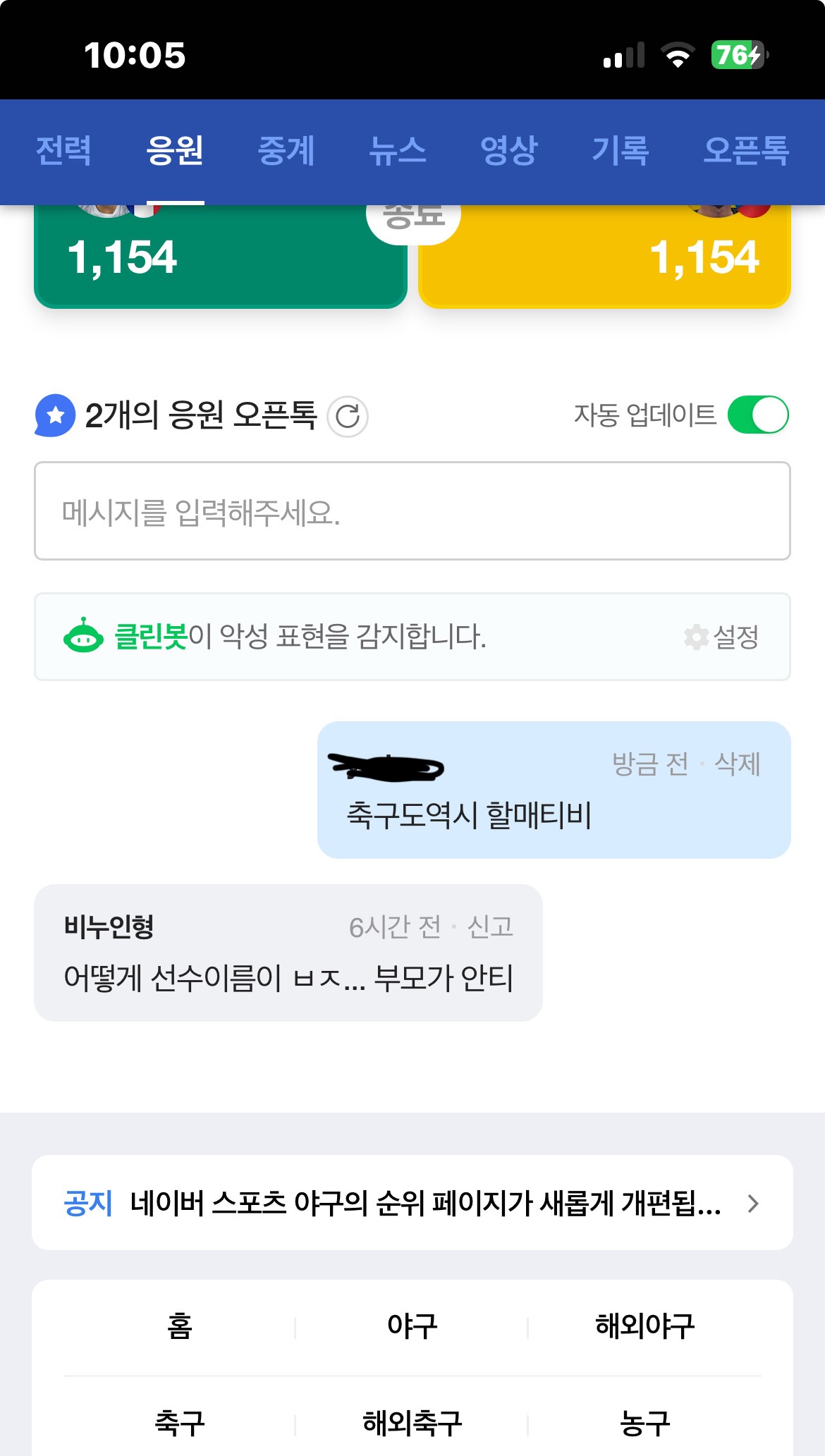The image size is (825, 1456).
Task: Select the 뉴스 tab
Action: (x=398, y=150)
